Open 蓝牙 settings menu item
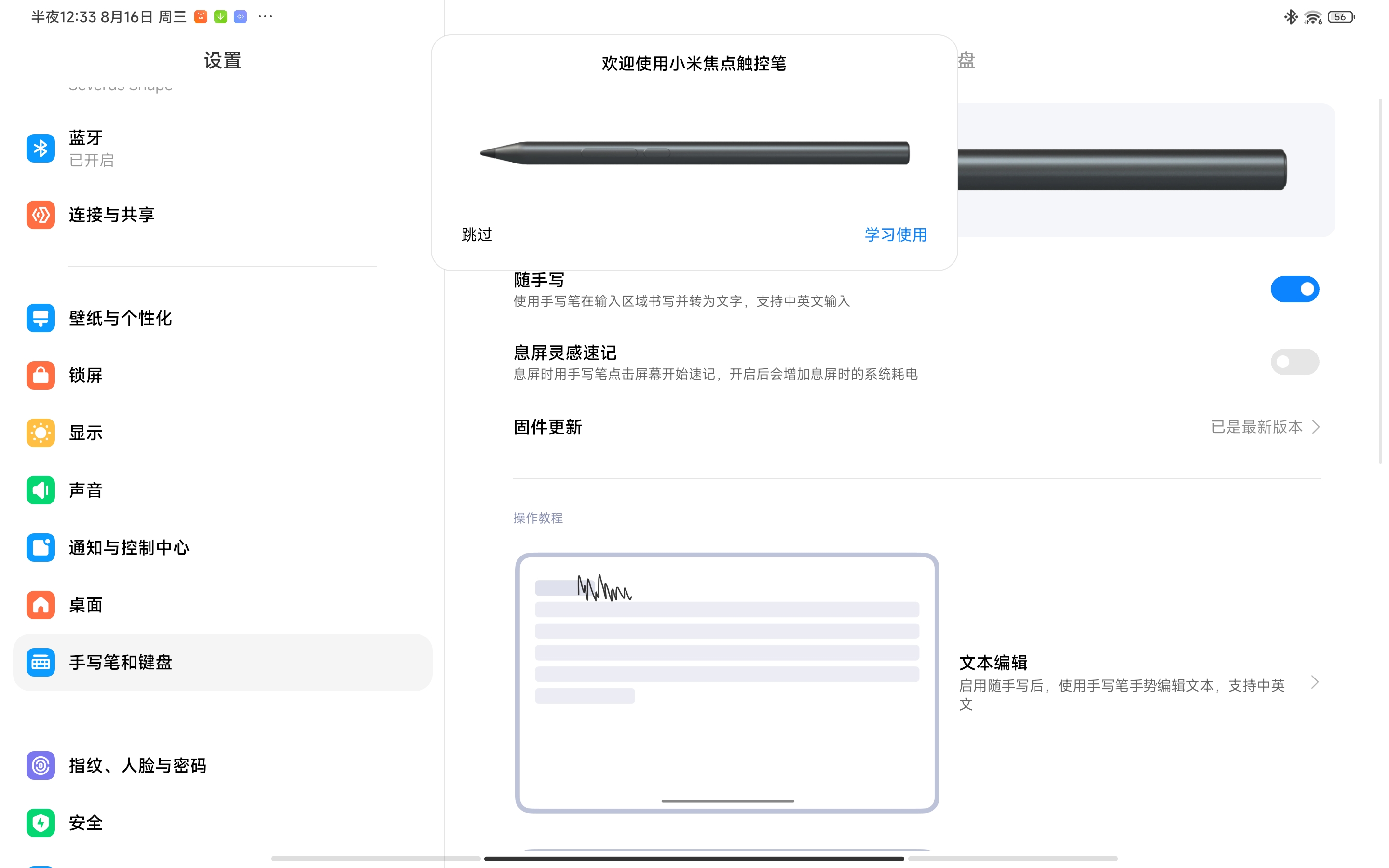The height and width of the screenshot is (868, 1389). (x=222, y=148)
